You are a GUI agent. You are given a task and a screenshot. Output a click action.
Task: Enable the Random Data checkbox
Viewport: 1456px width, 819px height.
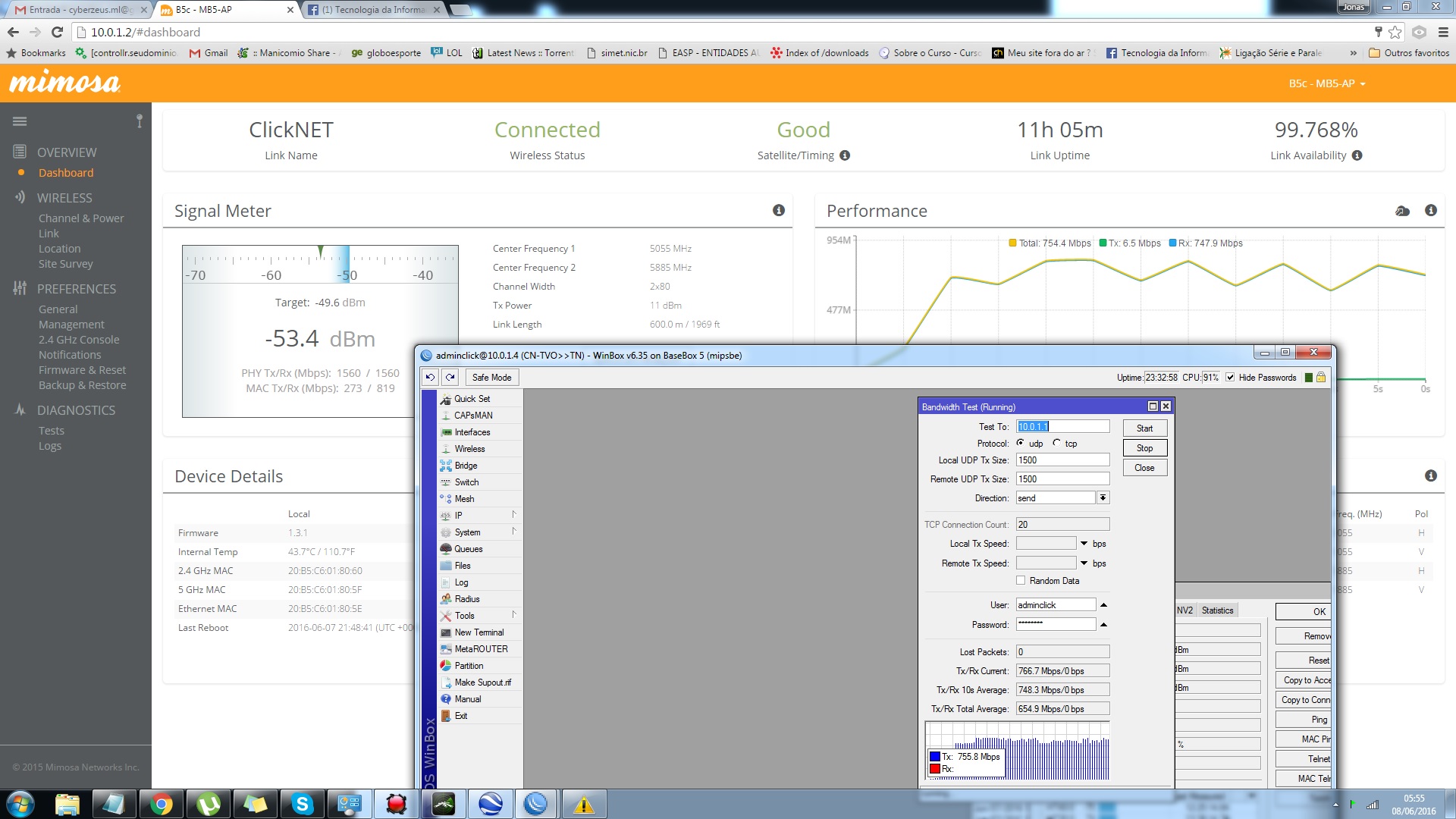pos(1021,580)
